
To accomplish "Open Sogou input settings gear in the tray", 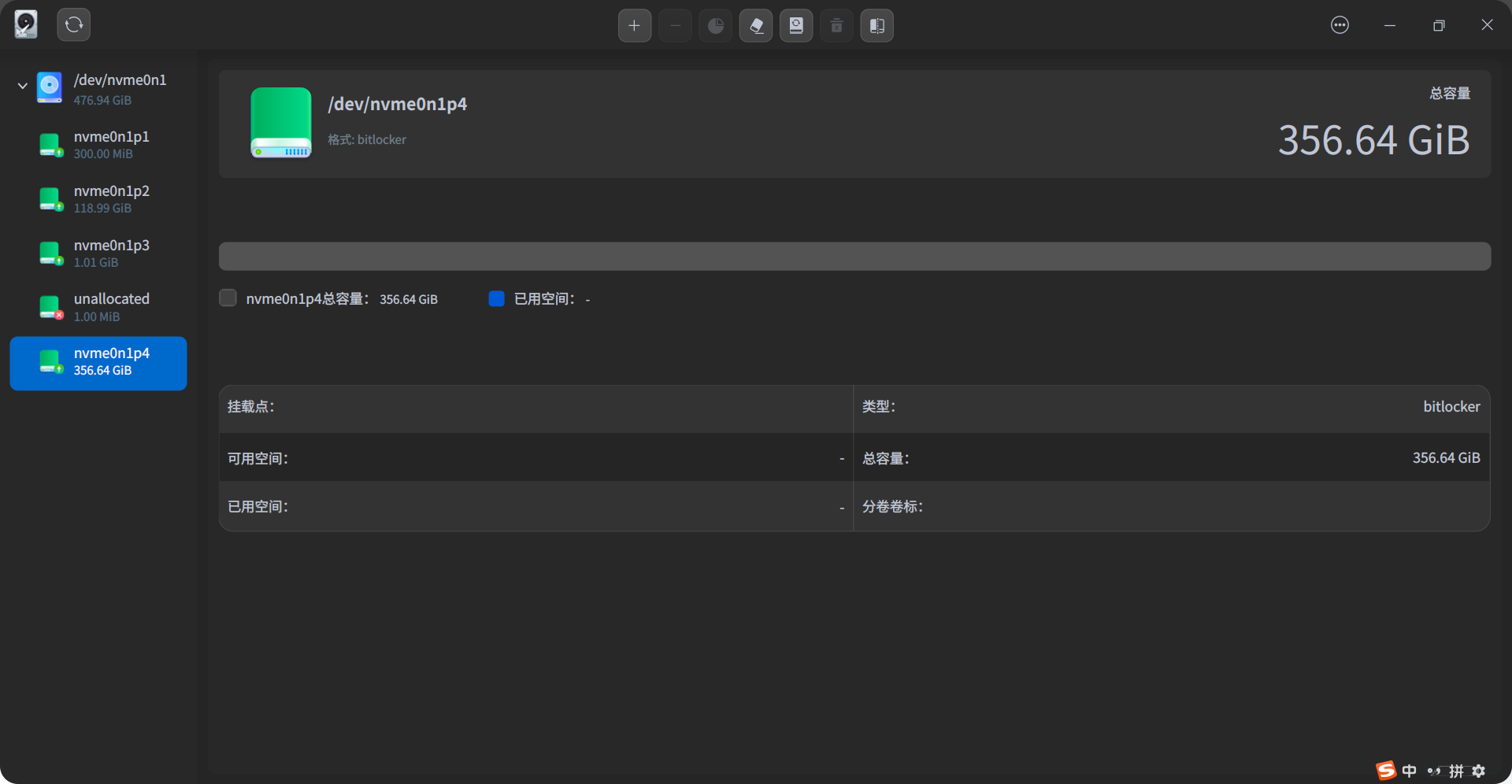I will 1480,771.
